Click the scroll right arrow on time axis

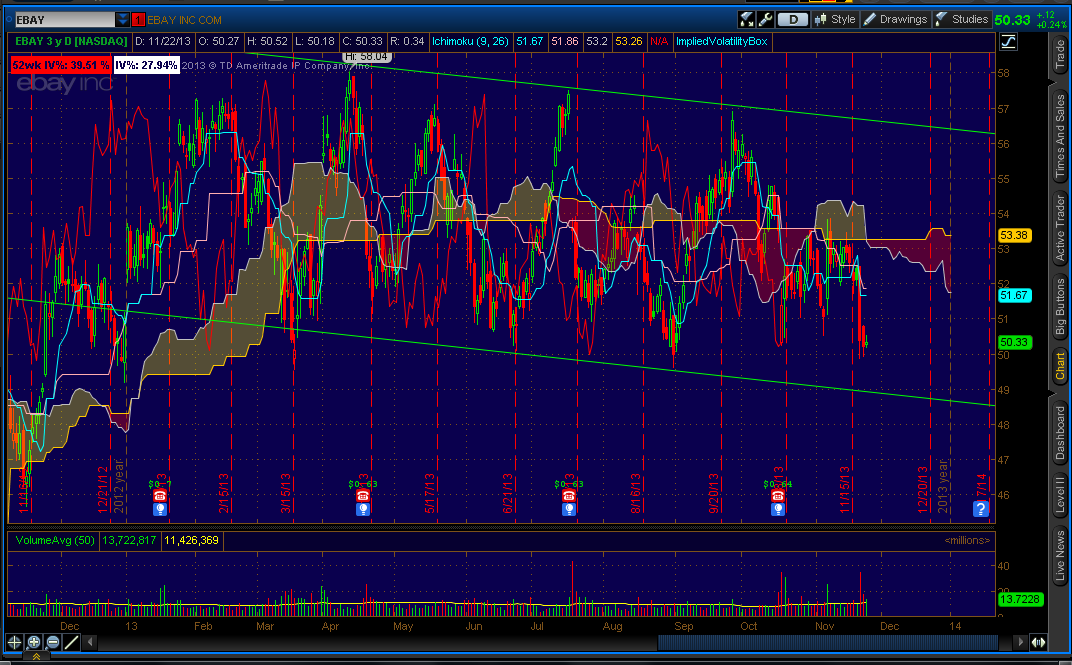coord(1021,642)
